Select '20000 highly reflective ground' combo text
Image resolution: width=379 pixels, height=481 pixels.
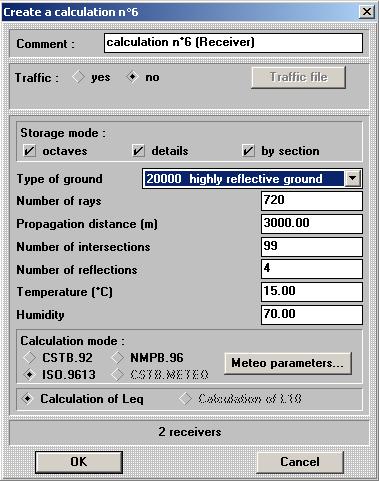click(234, 179)
